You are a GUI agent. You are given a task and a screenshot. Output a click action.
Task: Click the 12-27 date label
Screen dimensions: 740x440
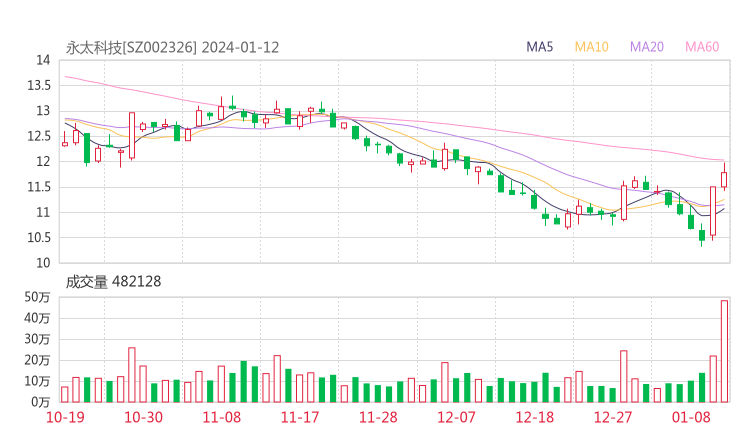click(613, 417)
